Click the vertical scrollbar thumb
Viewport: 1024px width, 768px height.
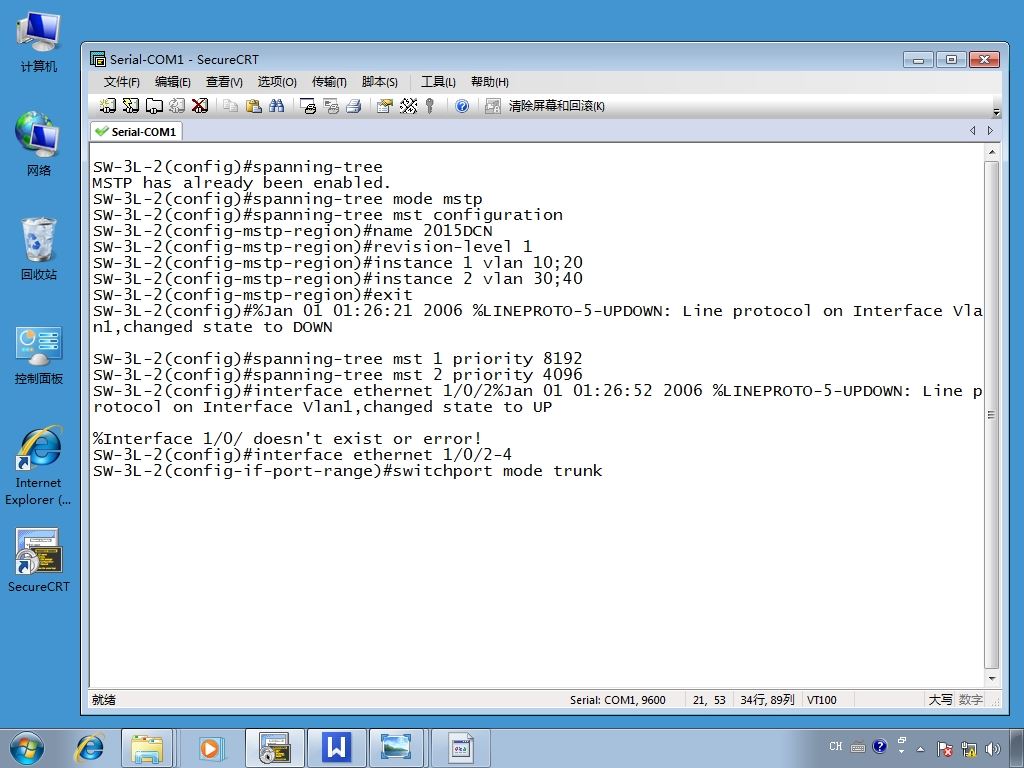click(991, 415)
